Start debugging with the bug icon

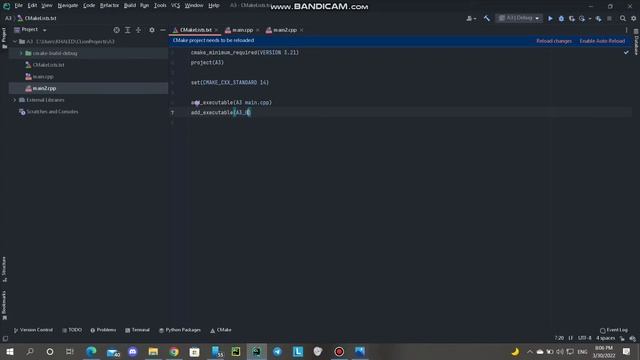point(561,18)
